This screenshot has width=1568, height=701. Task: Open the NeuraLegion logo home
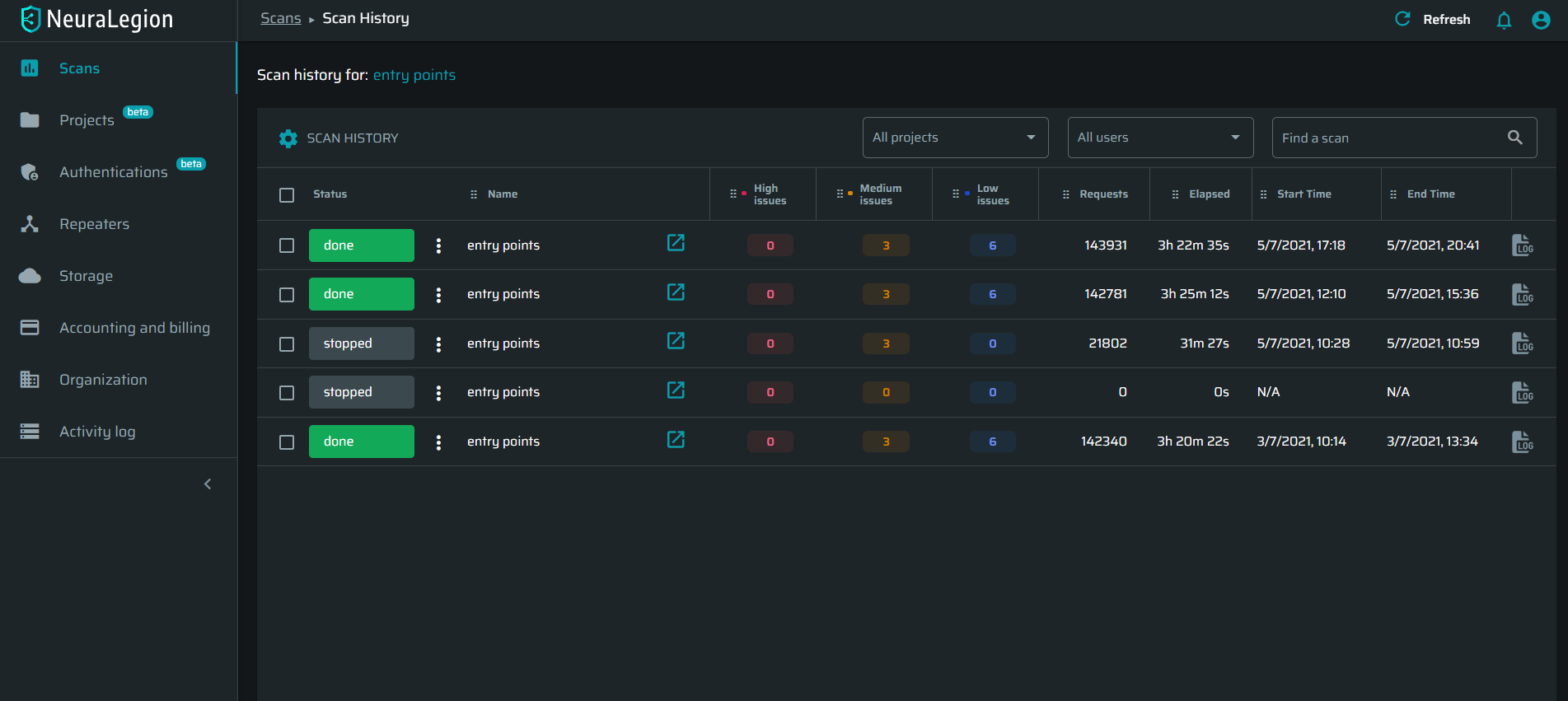(97, 19)
